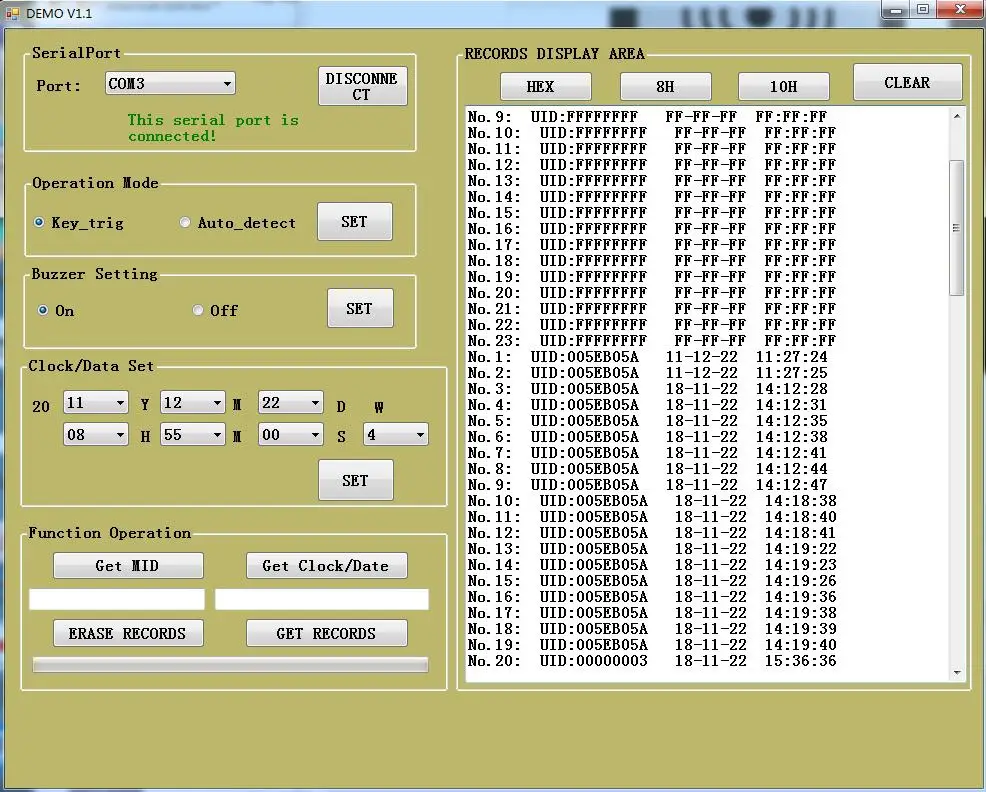
Task: Click the records progress bar
Action: pyautogui.click(x=230, y=665)
